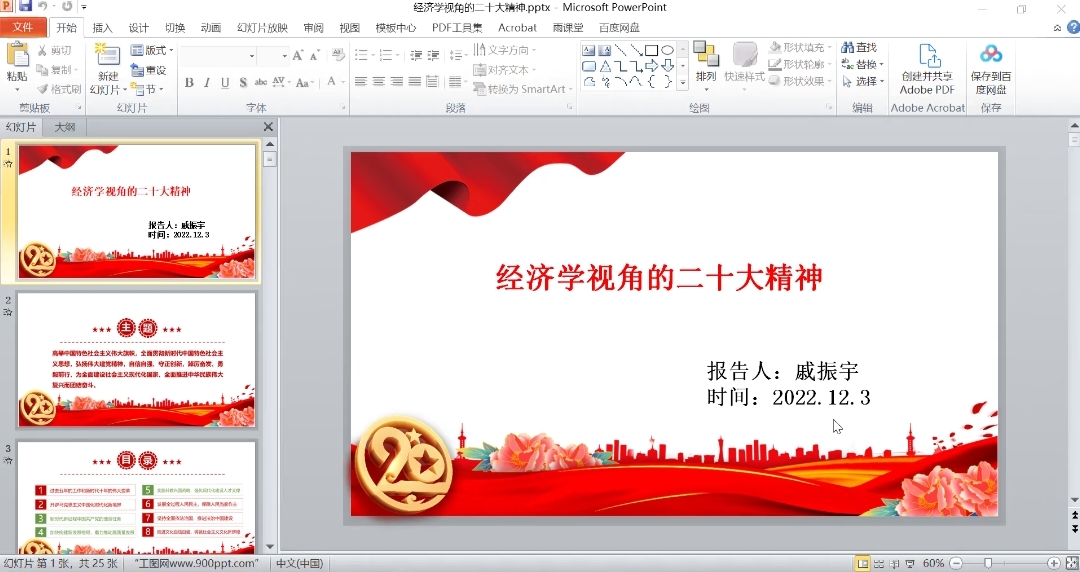Select the oval shape in shapes gallery
The height and width of the screenshot is (572, 1080).
point(667,50)
